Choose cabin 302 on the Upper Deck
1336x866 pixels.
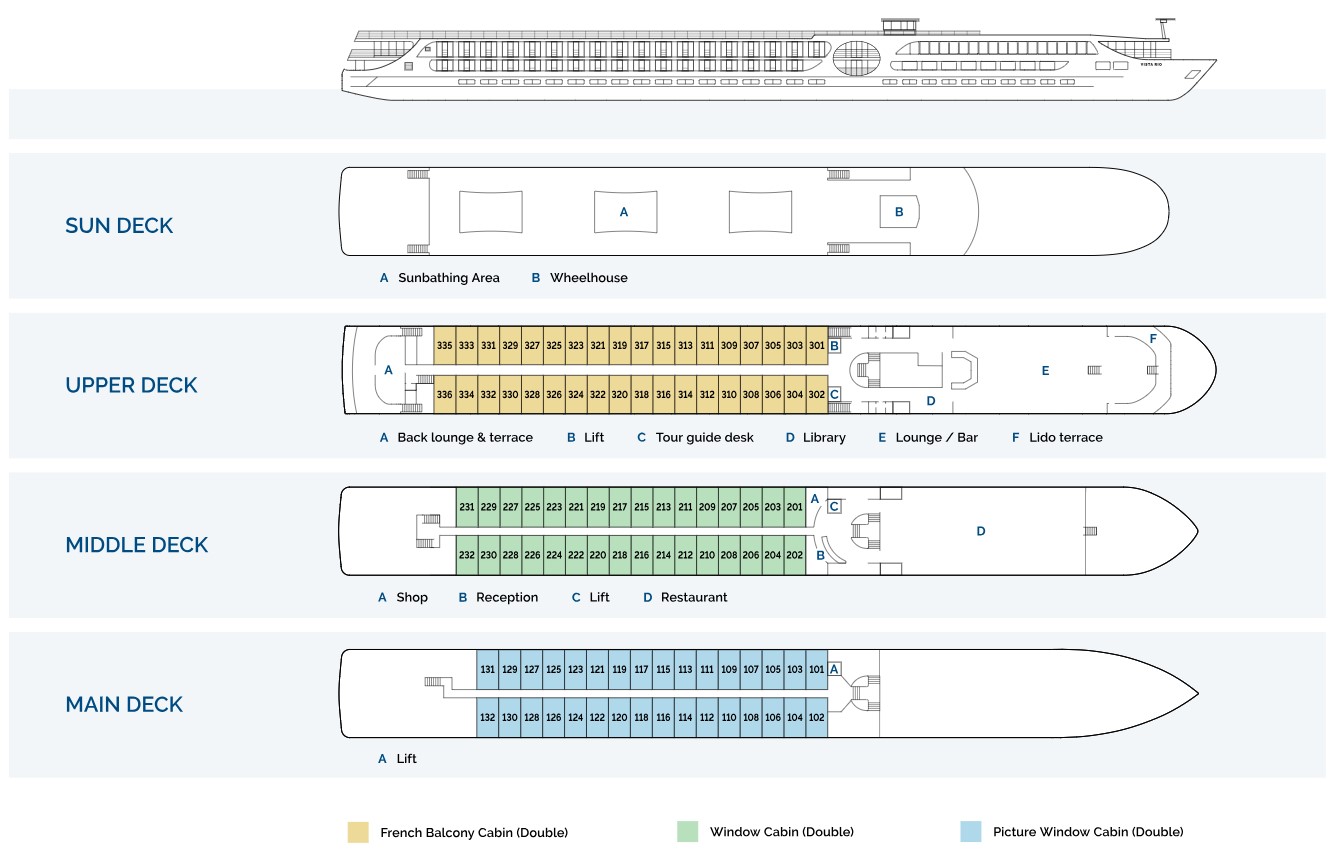pos(816,394)
